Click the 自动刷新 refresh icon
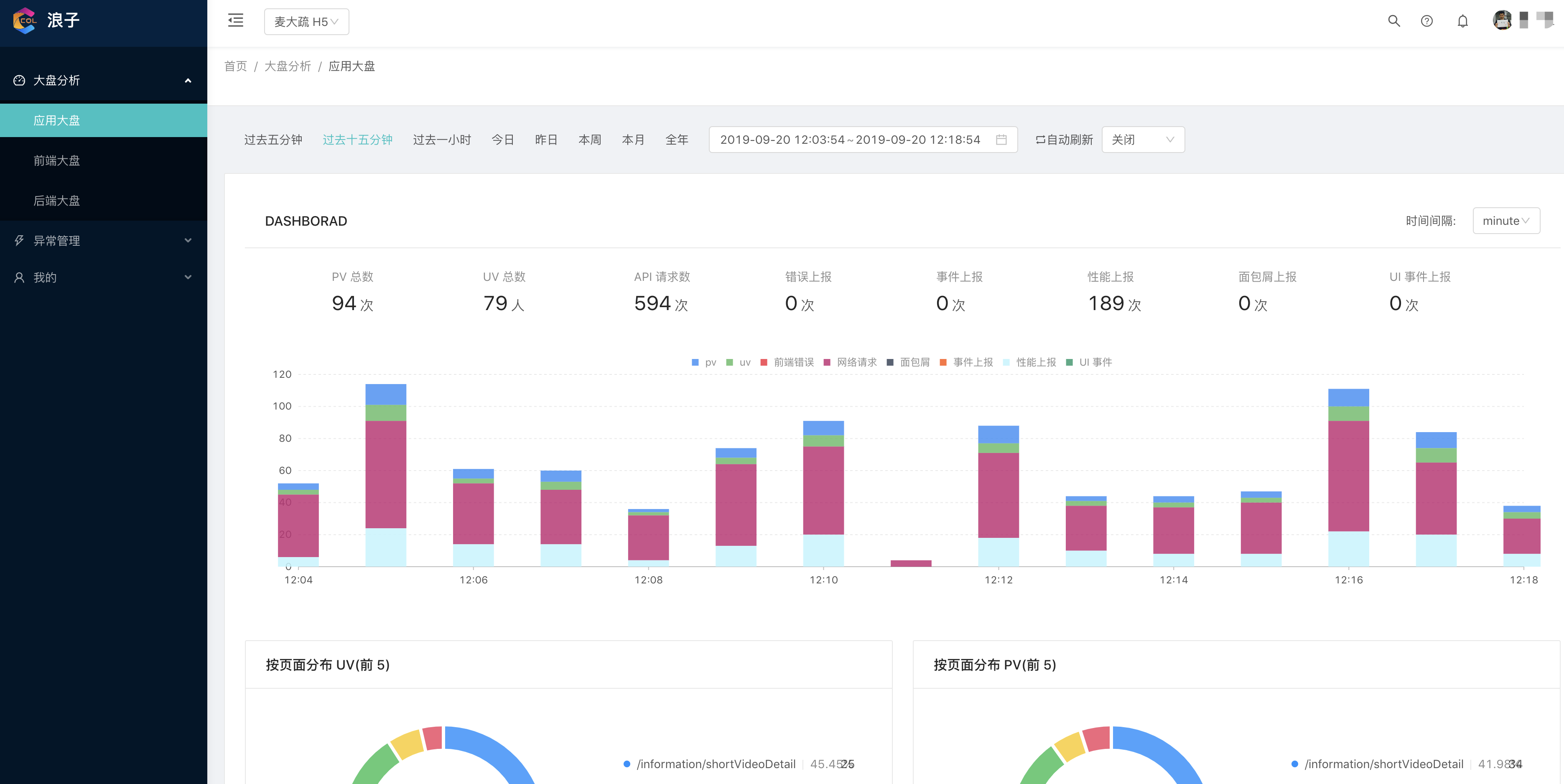Screen dimensions: 1564x784 pos(1040,140)
